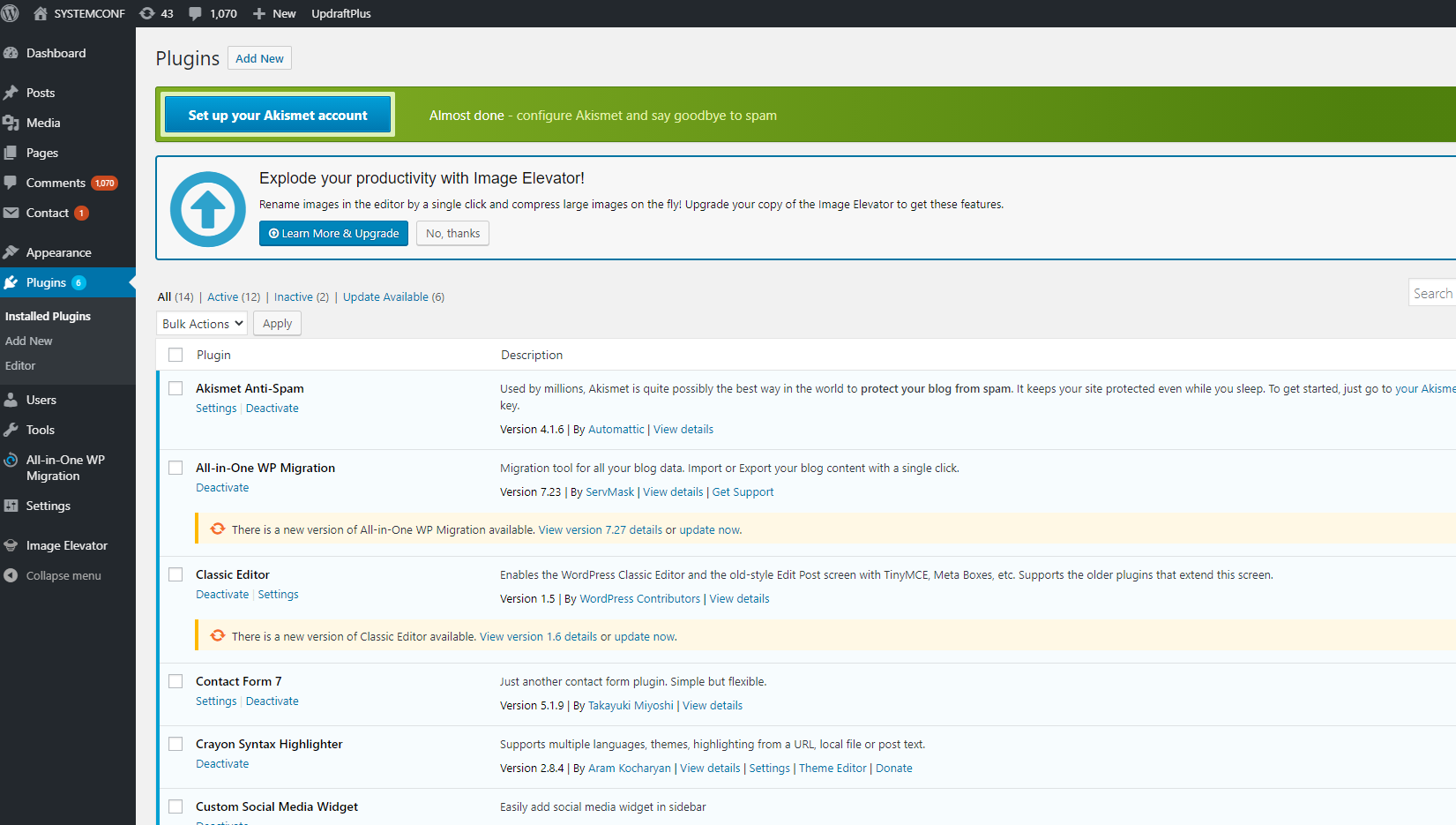Open Crayon Theme Editor link
The width and height of the screenshot is (1456, 825).
833,769
